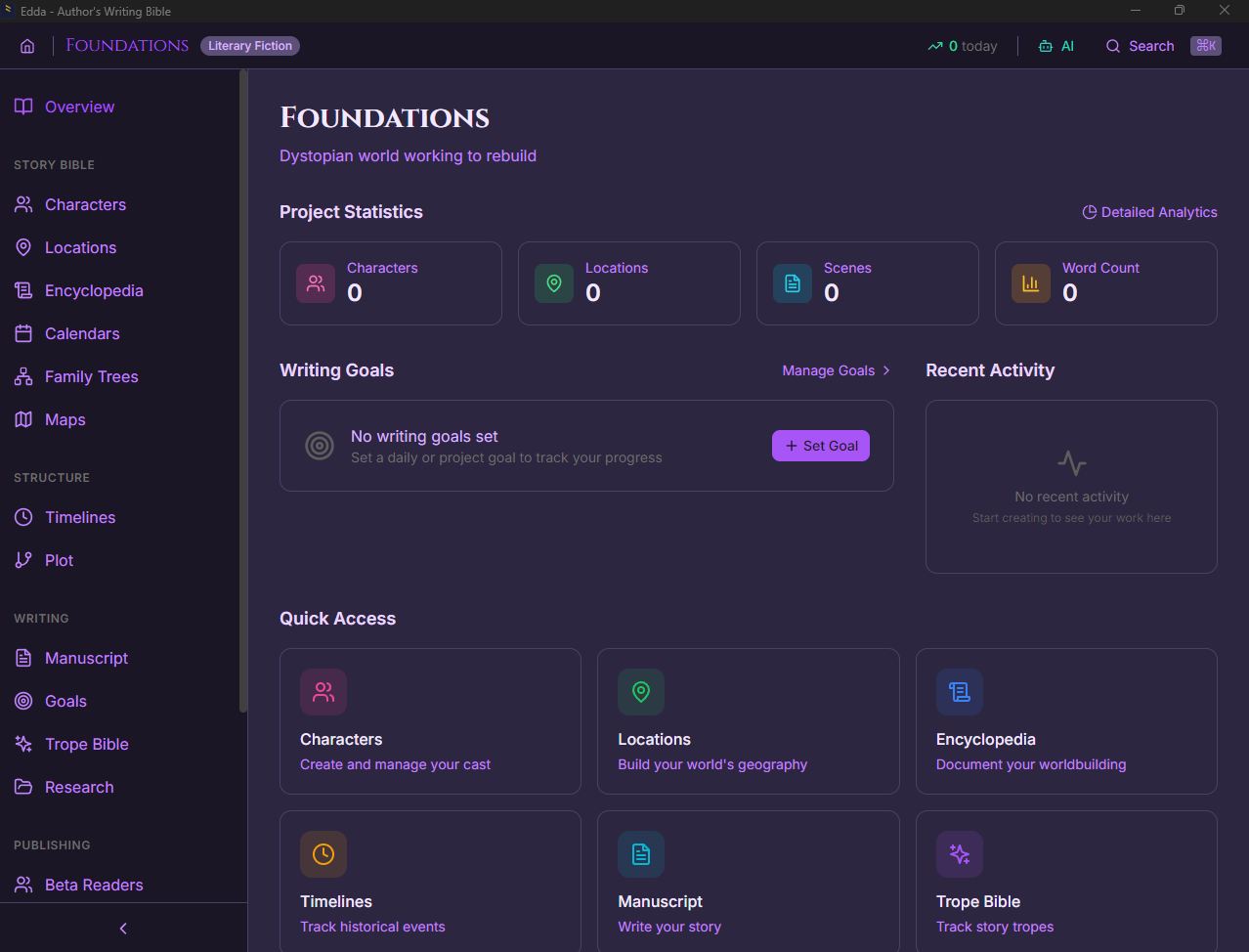Select Maps from the Story Bible section
1249x952 pixels.
coord(65,419)
